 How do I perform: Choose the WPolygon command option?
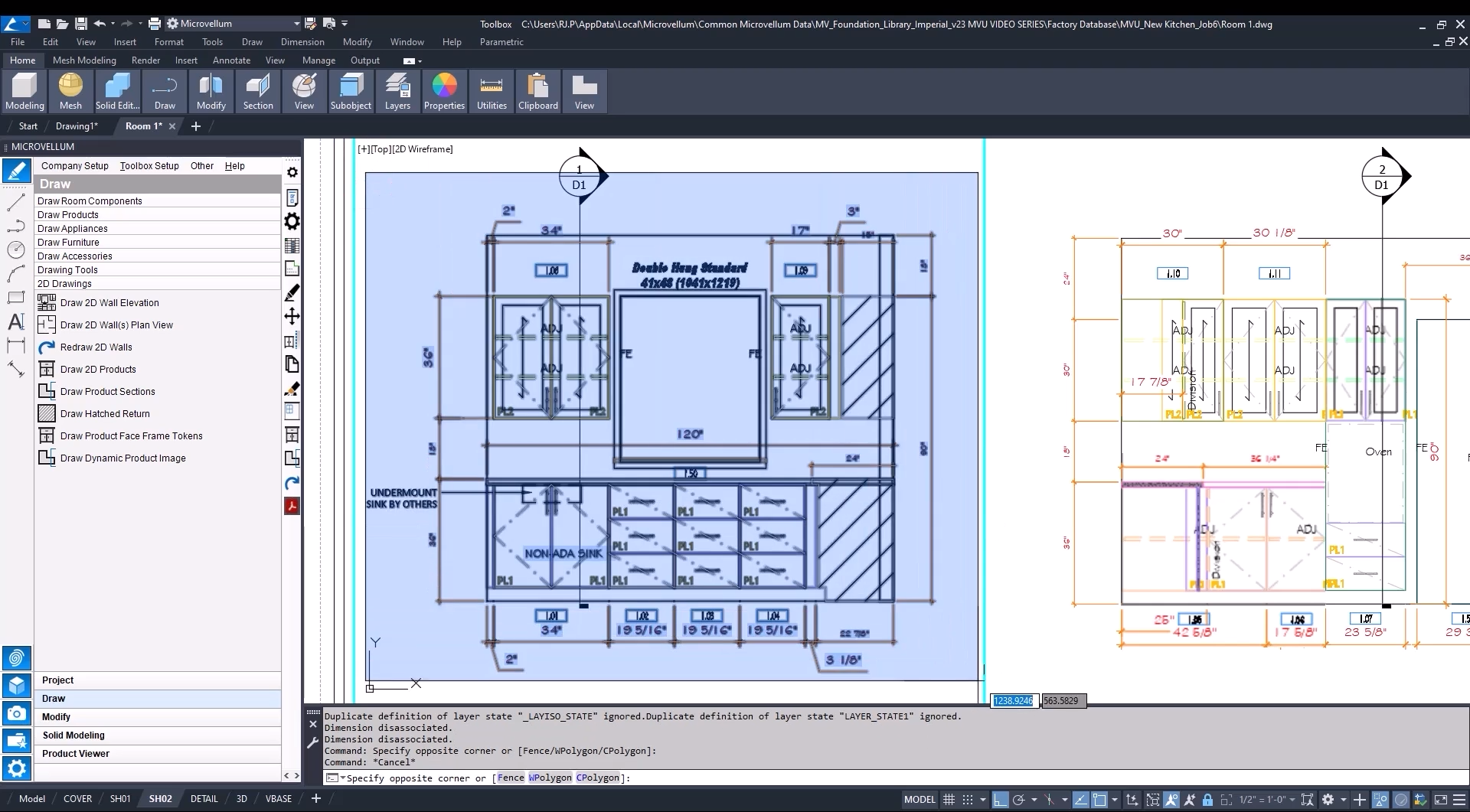point(550,778)
